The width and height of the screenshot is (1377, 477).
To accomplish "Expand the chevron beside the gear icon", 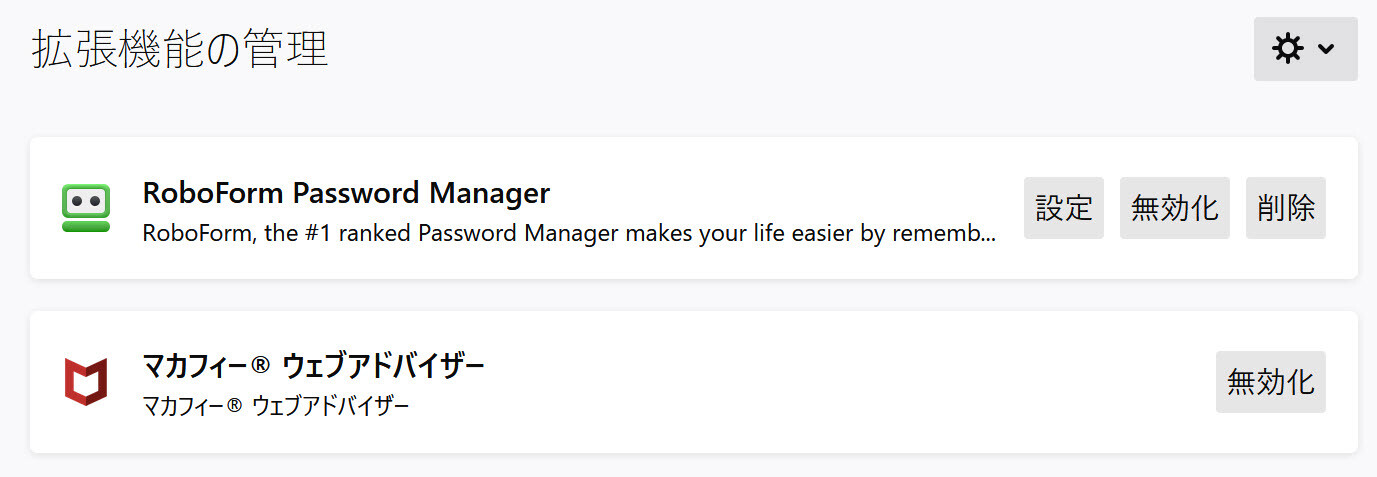I will tap(1327, 49).
